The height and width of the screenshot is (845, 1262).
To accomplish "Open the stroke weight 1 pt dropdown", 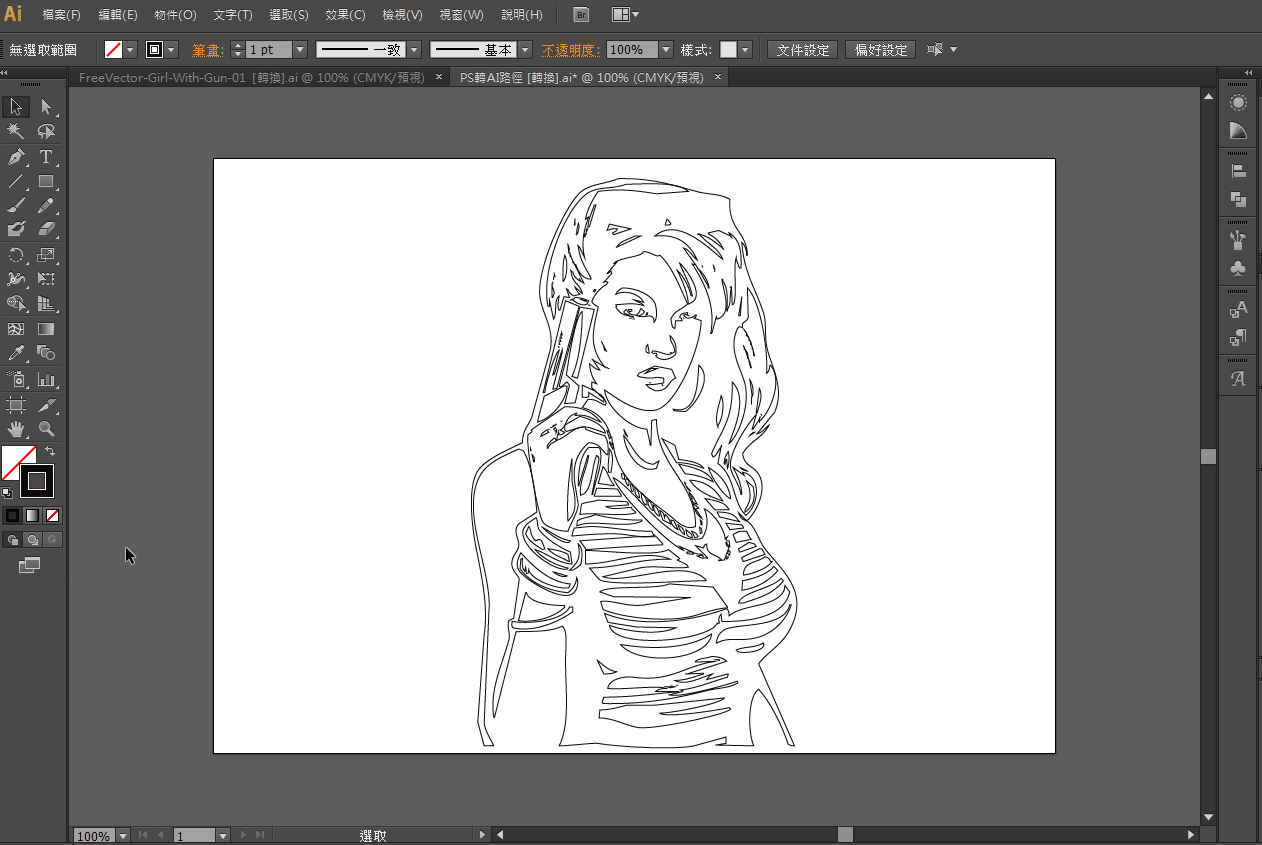I will [x=300, y=49].
